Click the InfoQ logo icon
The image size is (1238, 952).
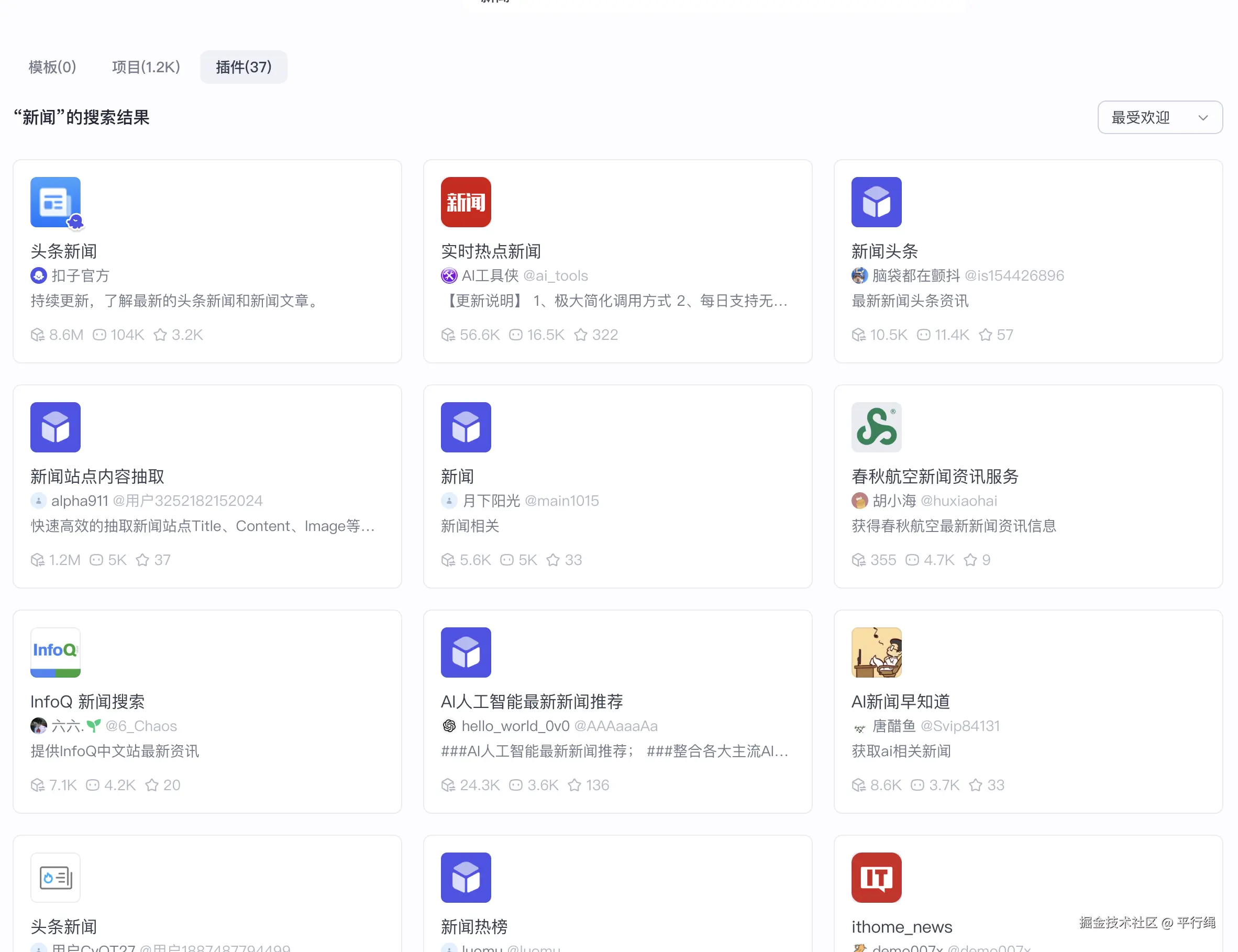(x=55, y=651)
